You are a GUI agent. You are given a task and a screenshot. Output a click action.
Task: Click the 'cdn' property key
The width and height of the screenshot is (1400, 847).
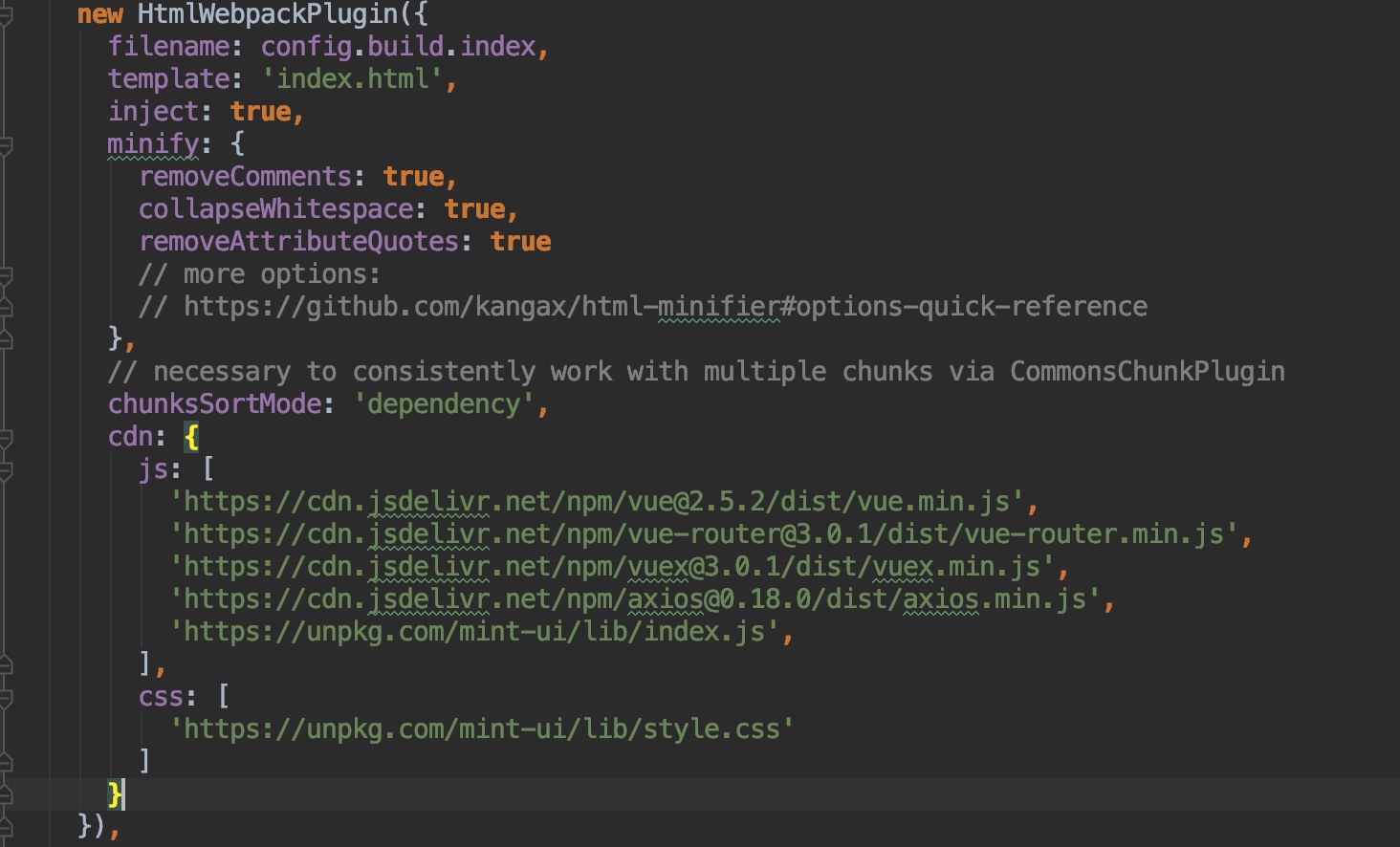[130, 437]
